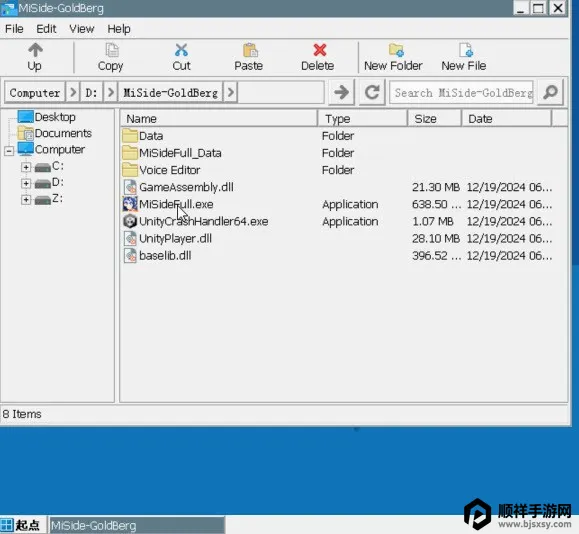The height and width of the screenshot is (534, 579).
Task: Open dropdown arrow after MiSide-GoldBerg breadcrumb
Action: click(230, 92)
